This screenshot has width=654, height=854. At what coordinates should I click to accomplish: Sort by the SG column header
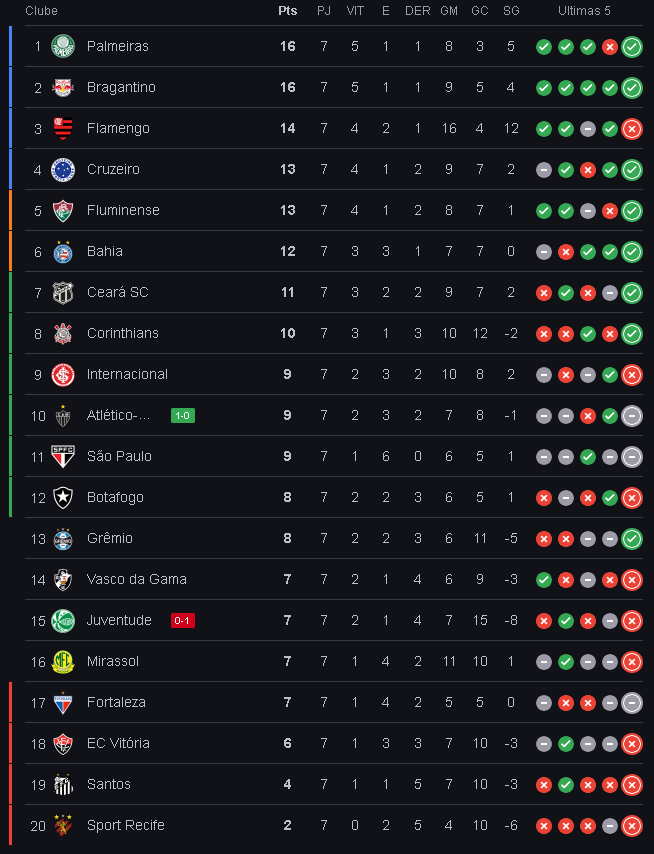pos(511,10)
